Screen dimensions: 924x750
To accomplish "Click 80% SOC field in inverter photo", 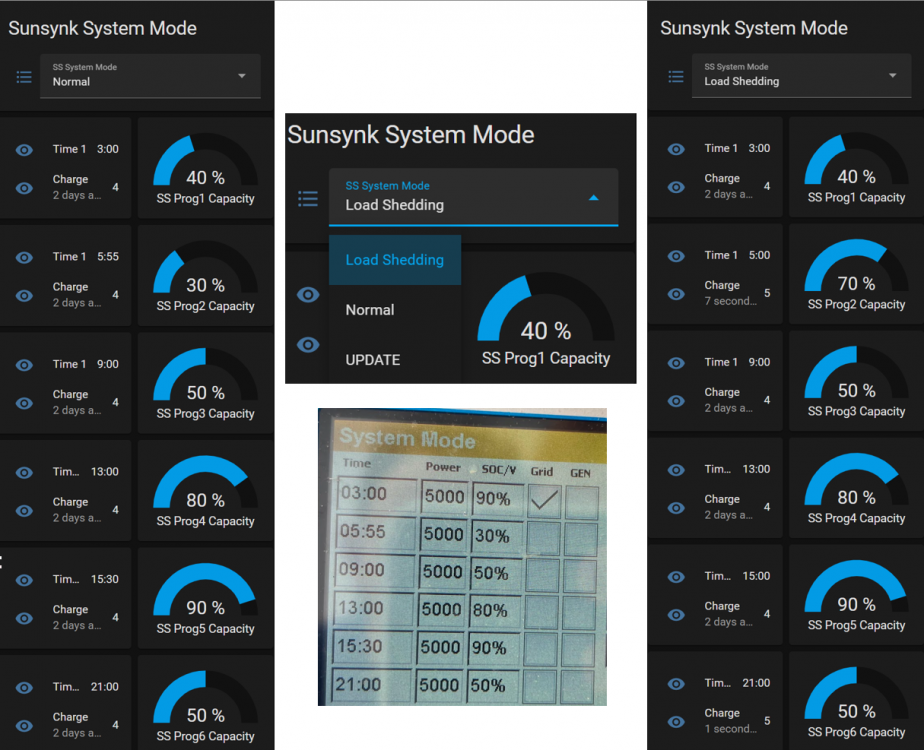I will 494,610.
